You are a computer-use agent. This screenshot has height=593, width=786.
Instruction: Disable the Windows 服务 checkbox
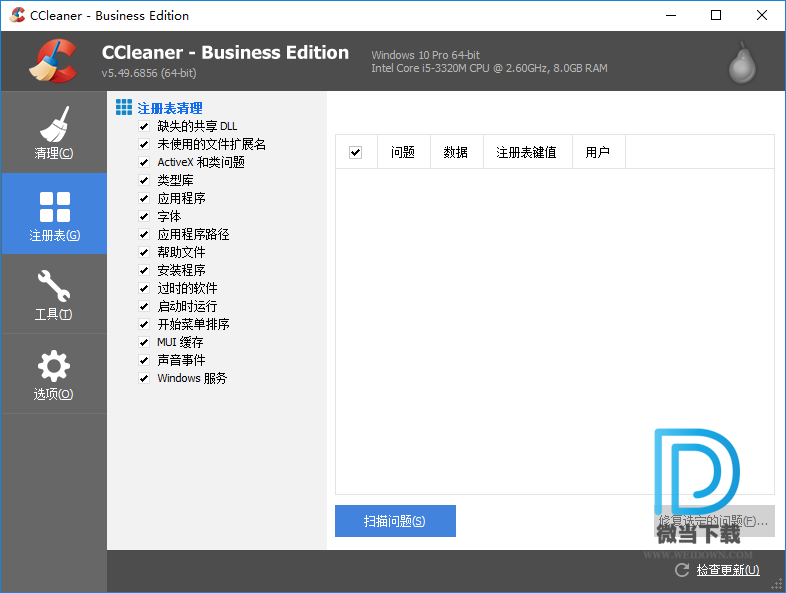click(x=144, y=378)
